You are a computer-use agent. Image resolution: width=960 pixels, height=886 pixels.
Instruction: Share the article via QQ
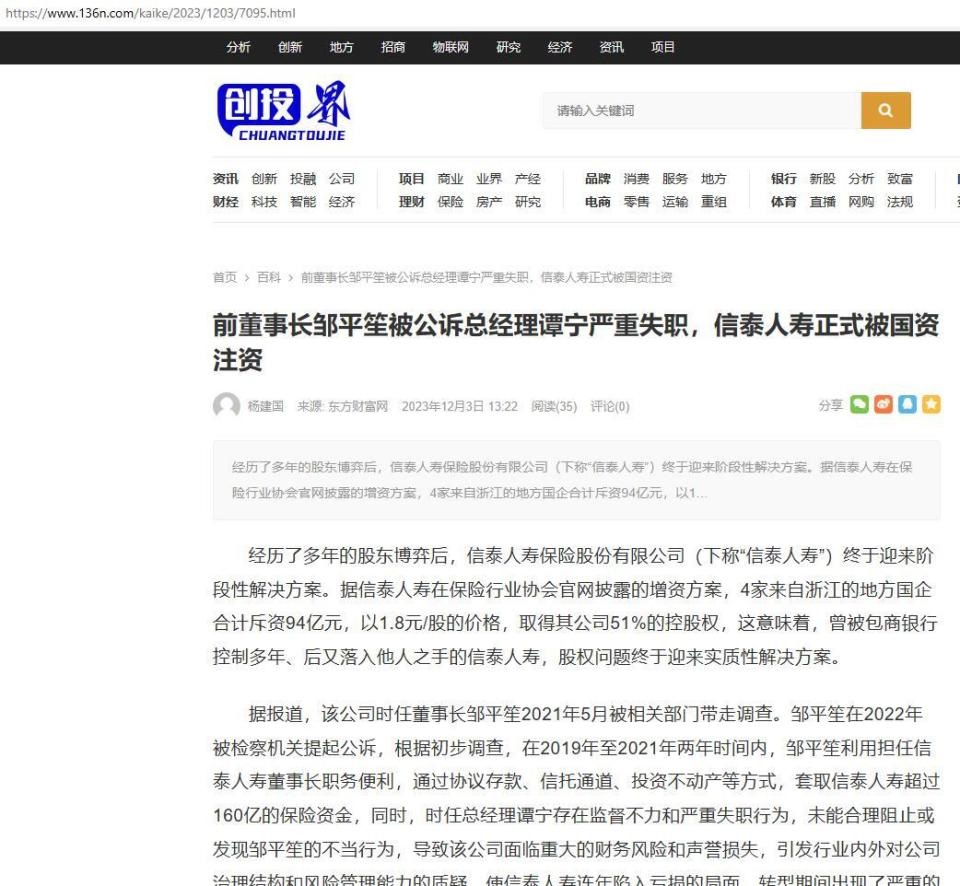(x=907, y=404)
